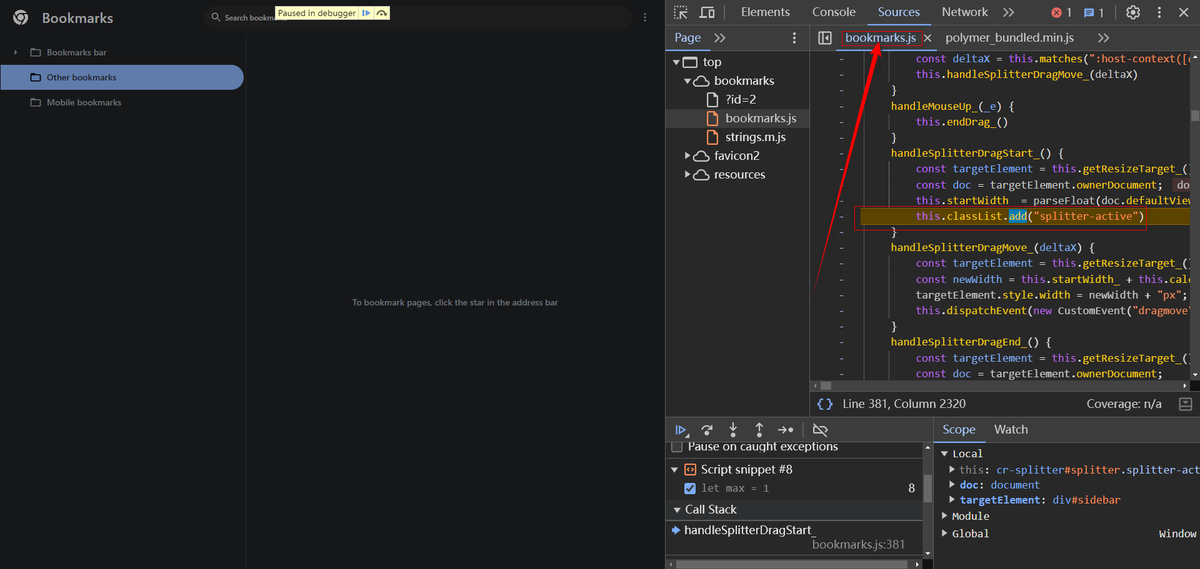Activate the inspect element picker
This screenshot has width=1200, height=569.
[x=681, y=13]
